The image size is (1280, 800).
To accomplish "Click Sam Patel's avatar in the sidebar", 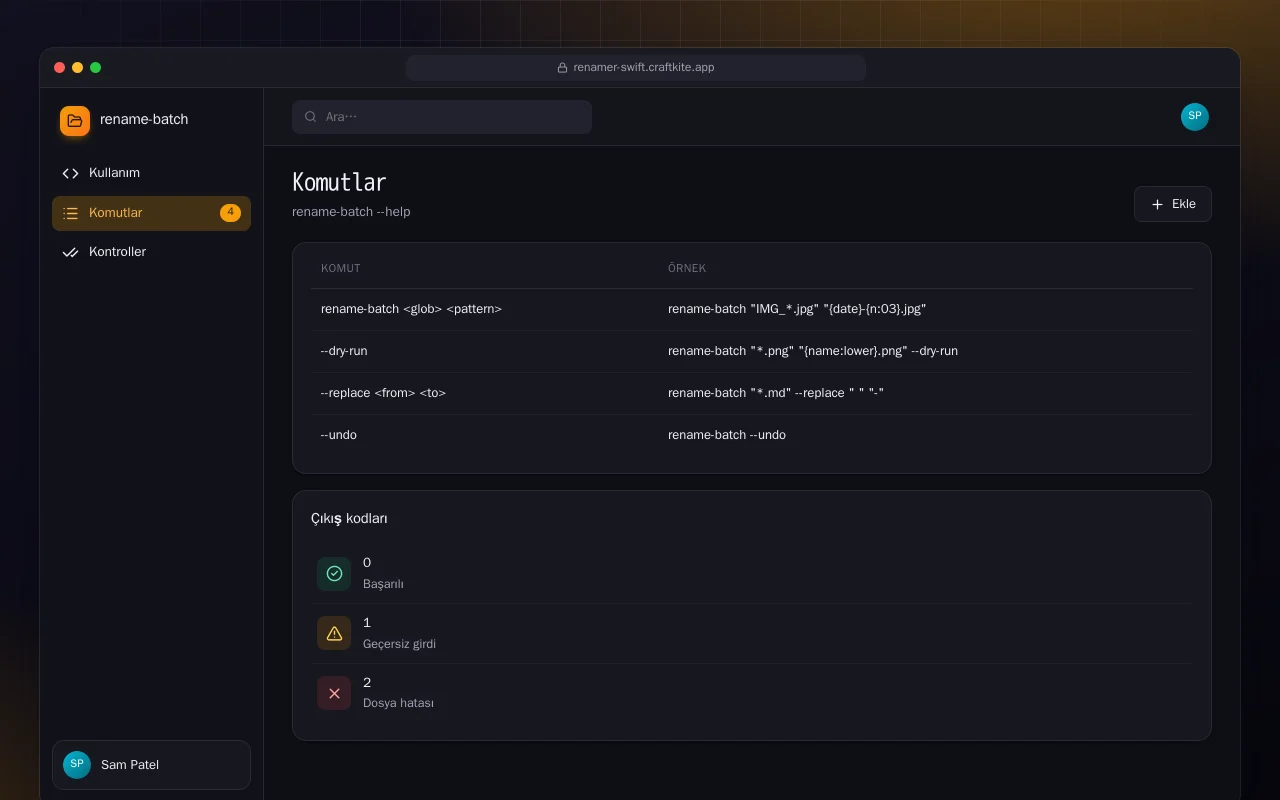I will coord(77,765).
